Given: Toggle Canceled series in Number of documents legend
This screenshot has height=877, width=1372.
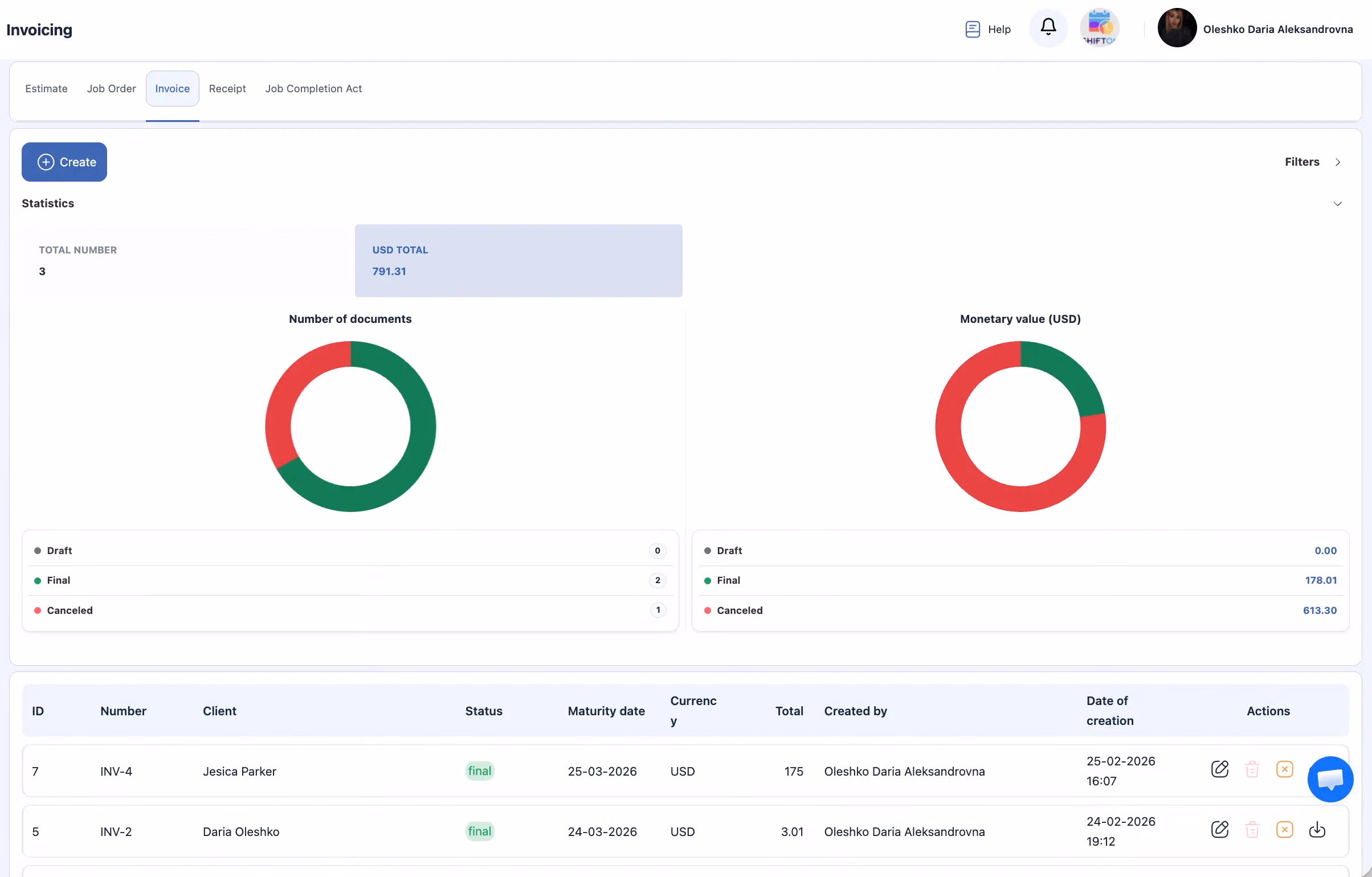Looking at the screenshot, I should click(x=69, y=609).
